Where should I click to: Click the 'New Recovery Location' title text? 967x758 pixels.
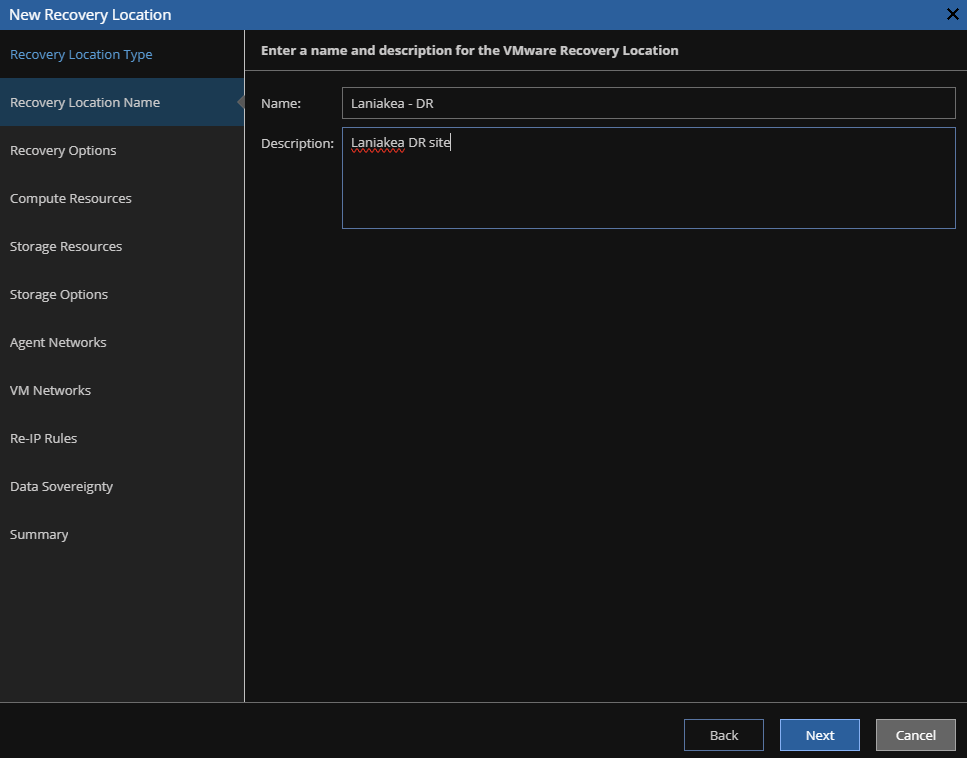[x=90, y=15]
